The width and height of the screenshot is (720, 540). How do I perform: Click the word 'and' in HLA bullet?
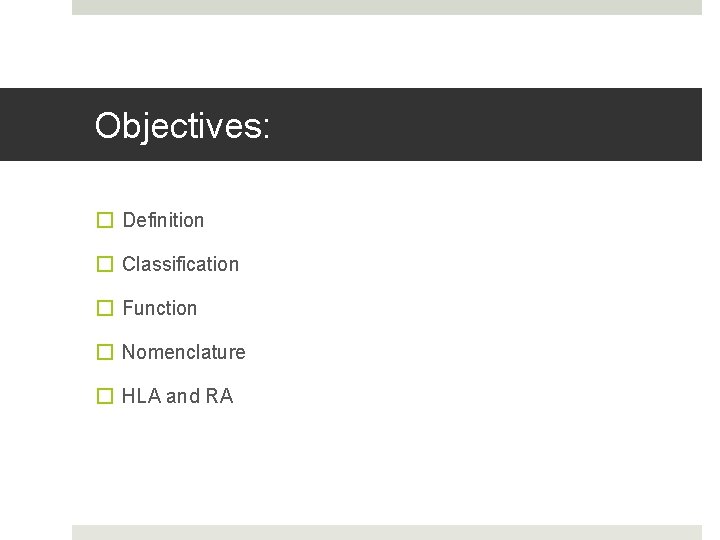coord(183,396)
